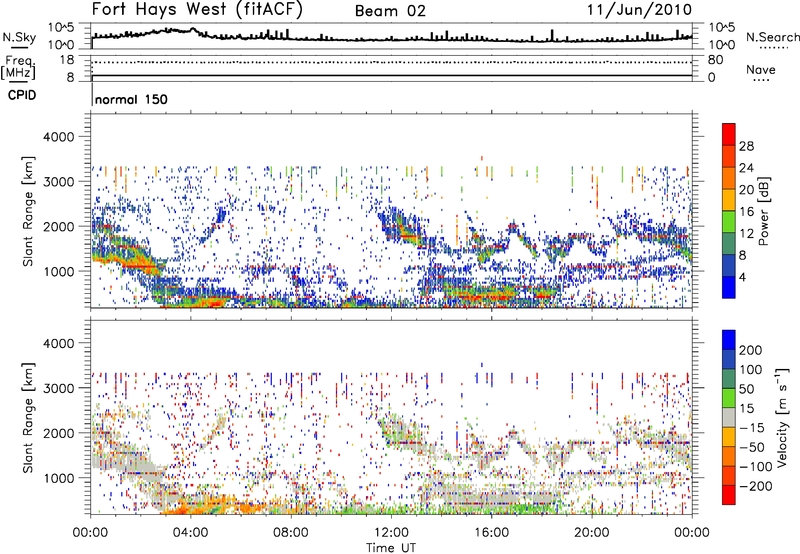Viewport: 800px width, 554px height.
Task: Click the "28" label on the Power colorbar
Action: pyautogui.click(x=746, y=146)
